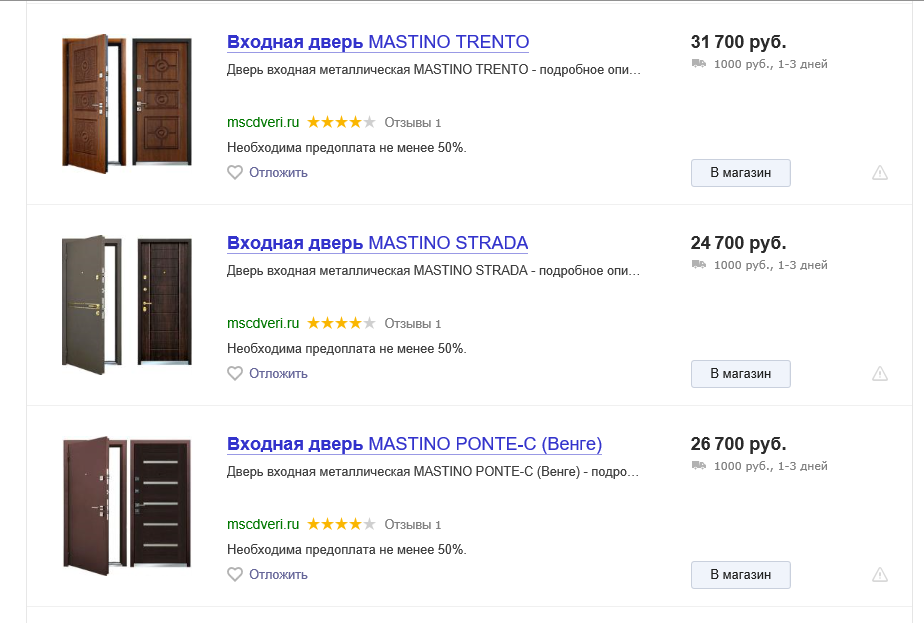Image resolution: width=924 pixels, height=623 pixels.
Task: Visit mscdveri.ru shop link on PONTE-C listing
Action: click(x=263, y=524)
